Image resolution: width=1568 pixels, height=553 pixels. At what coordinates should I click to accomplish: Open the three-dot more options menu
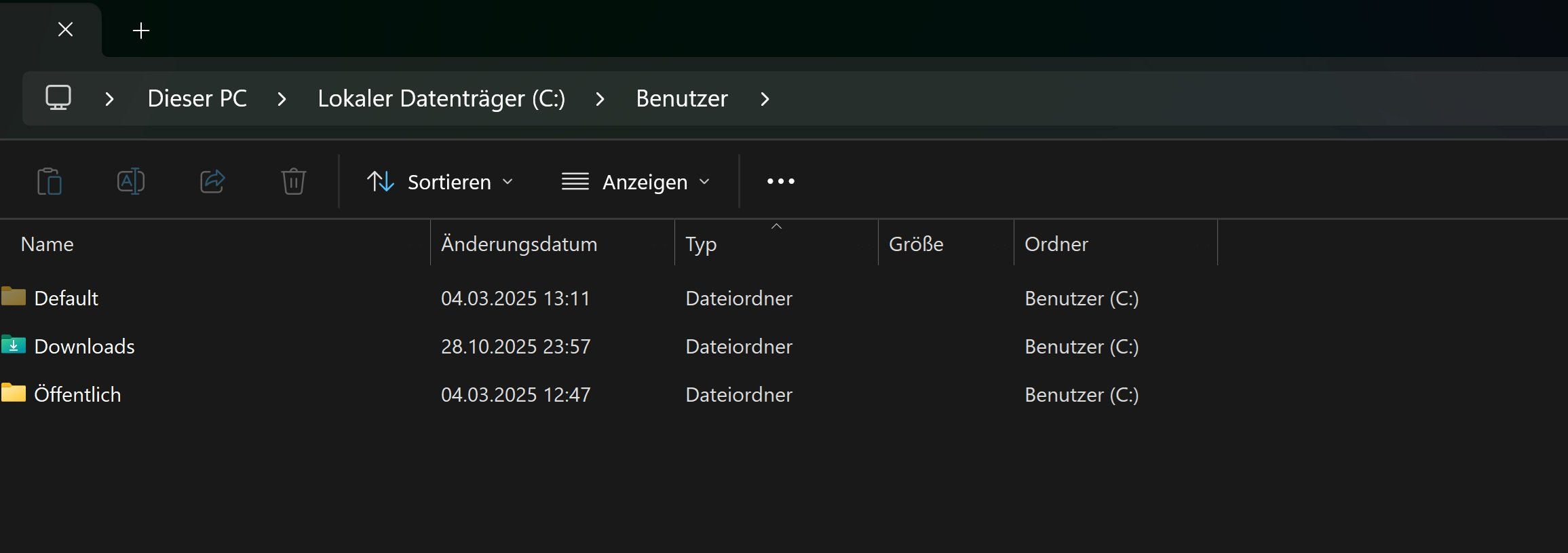click(780, 181)
